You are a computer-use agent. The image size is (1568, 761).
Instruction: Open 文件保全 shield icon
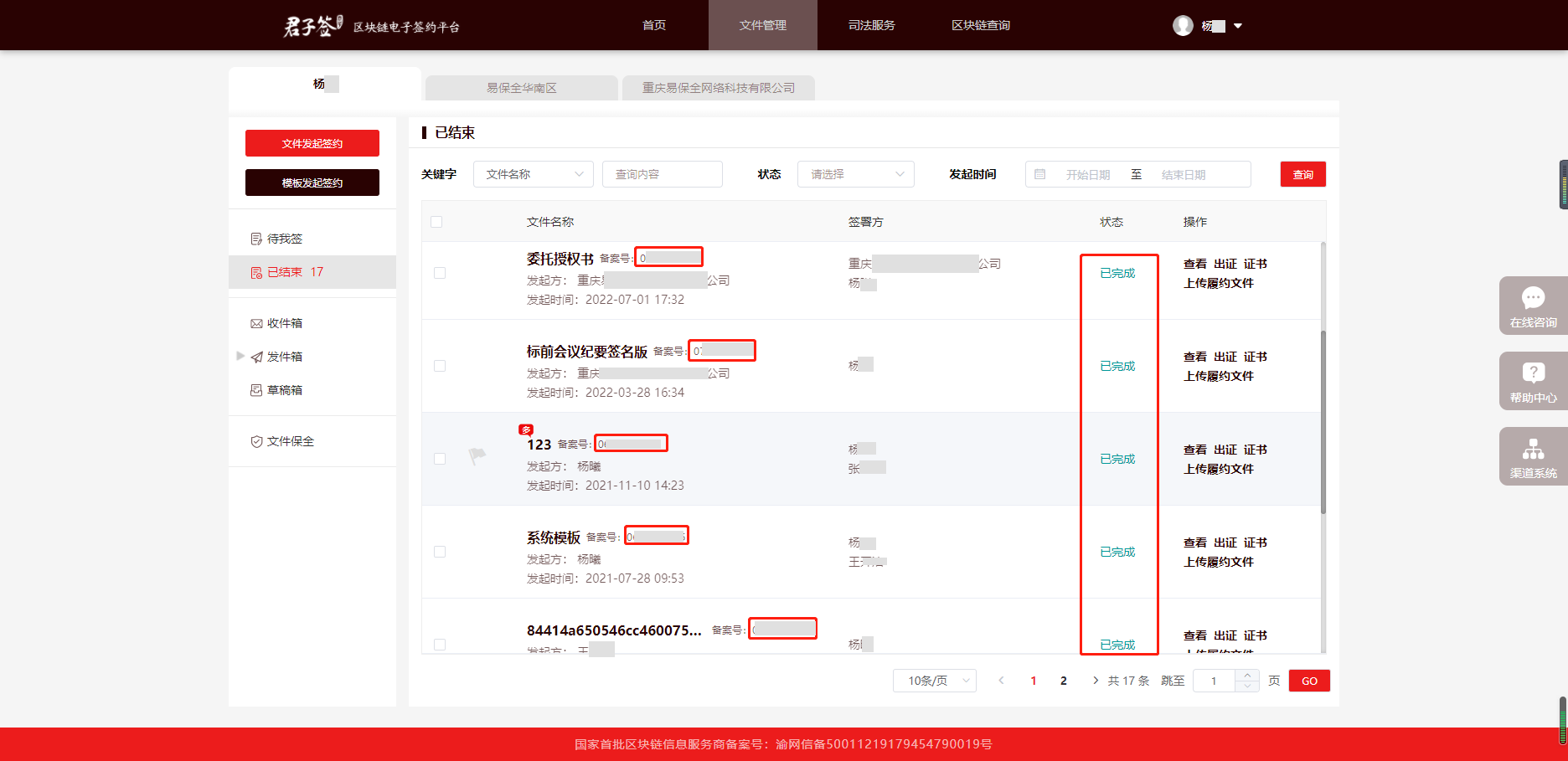coord(256,441)
